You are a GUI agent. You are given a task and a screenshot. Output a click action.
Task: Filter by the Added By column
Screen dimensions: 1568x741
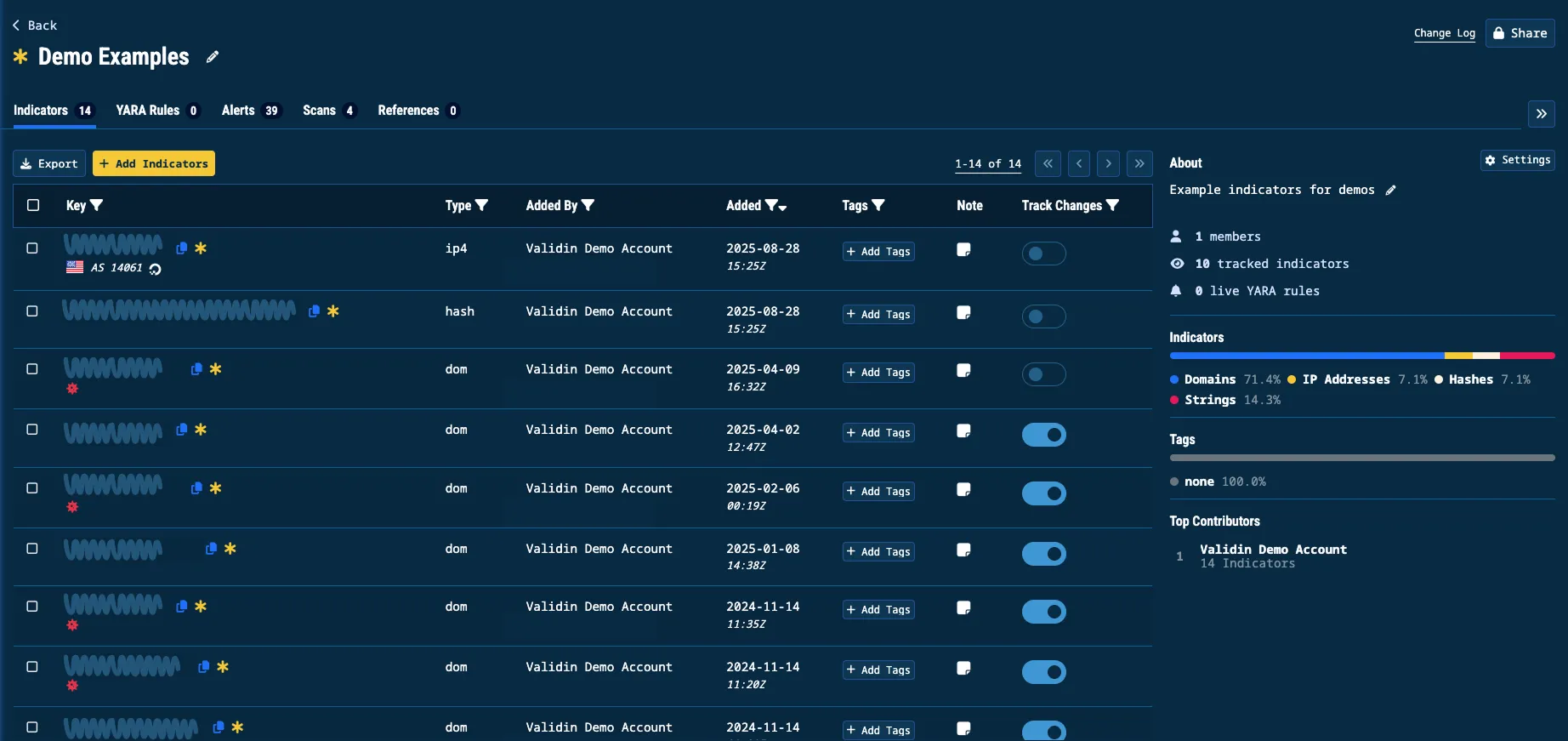tap(588, 205)
